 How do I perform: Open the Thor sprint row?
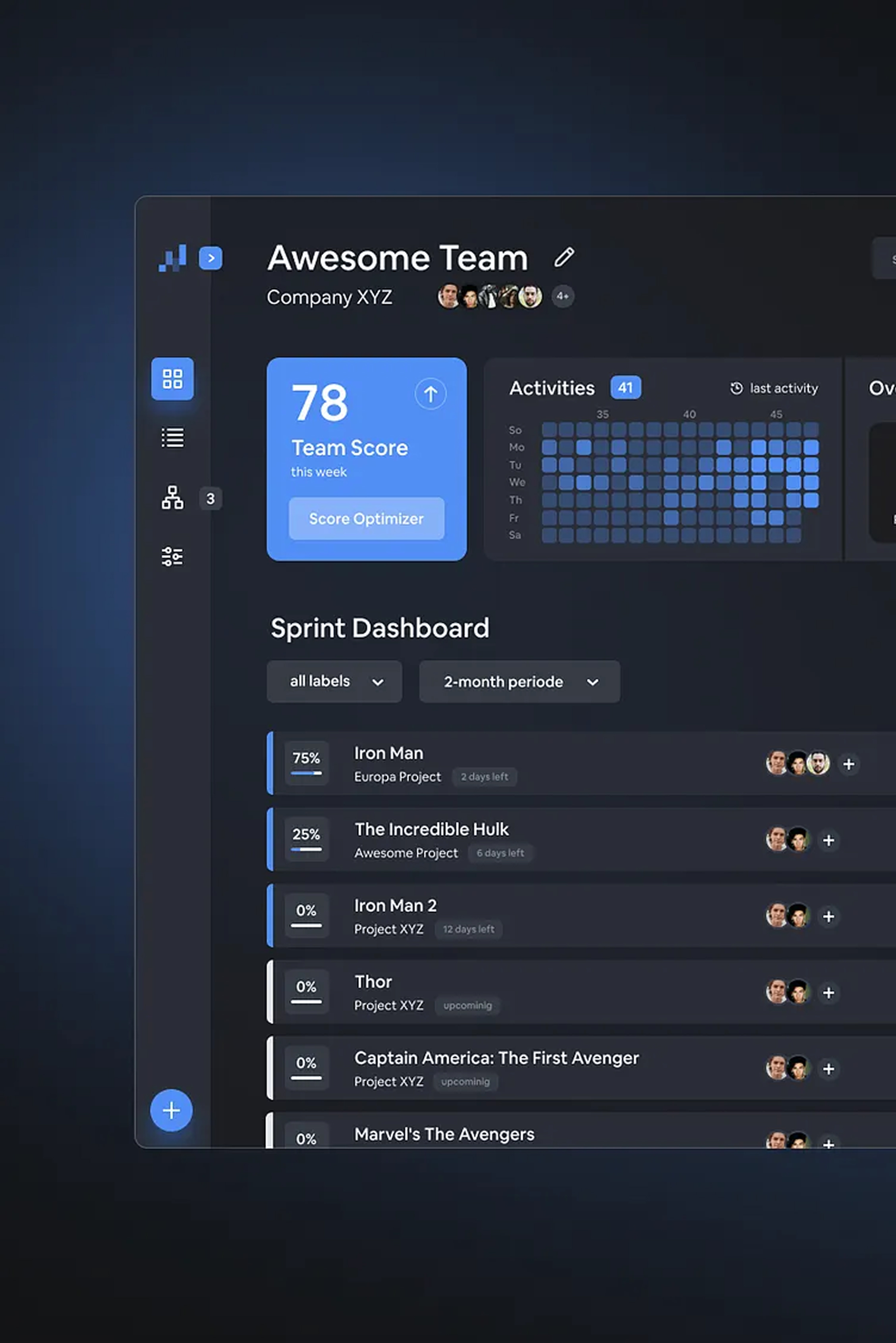coord(581,992)
